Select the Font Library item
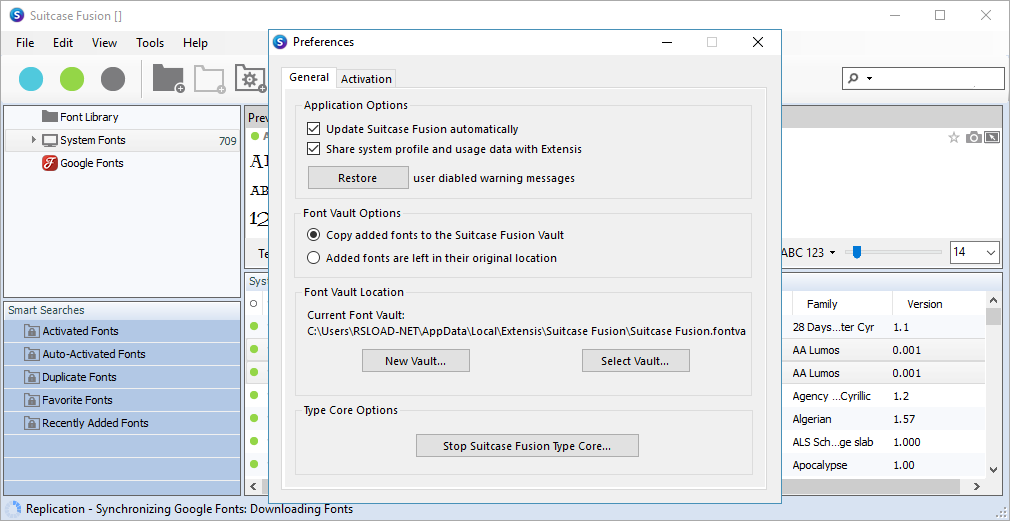The width and height of the screenshot is (1010, 521). pyautogui.click(x=89, y=117)
